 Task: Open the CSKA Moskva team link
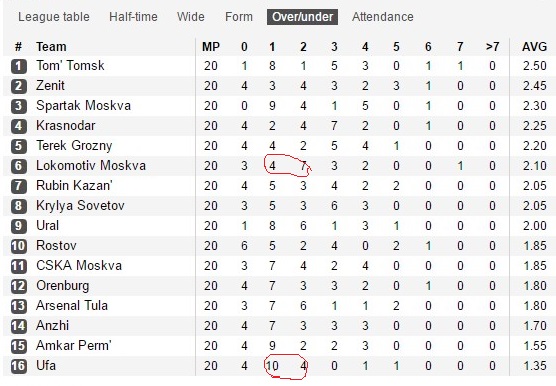(79, 265)
